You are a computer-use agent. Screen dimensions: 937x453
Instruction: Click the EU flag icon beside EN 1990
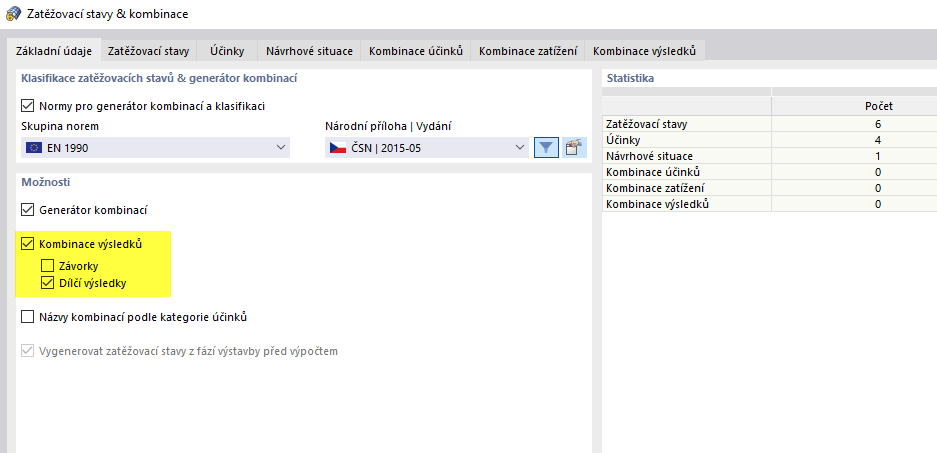[x=34, y=148]
